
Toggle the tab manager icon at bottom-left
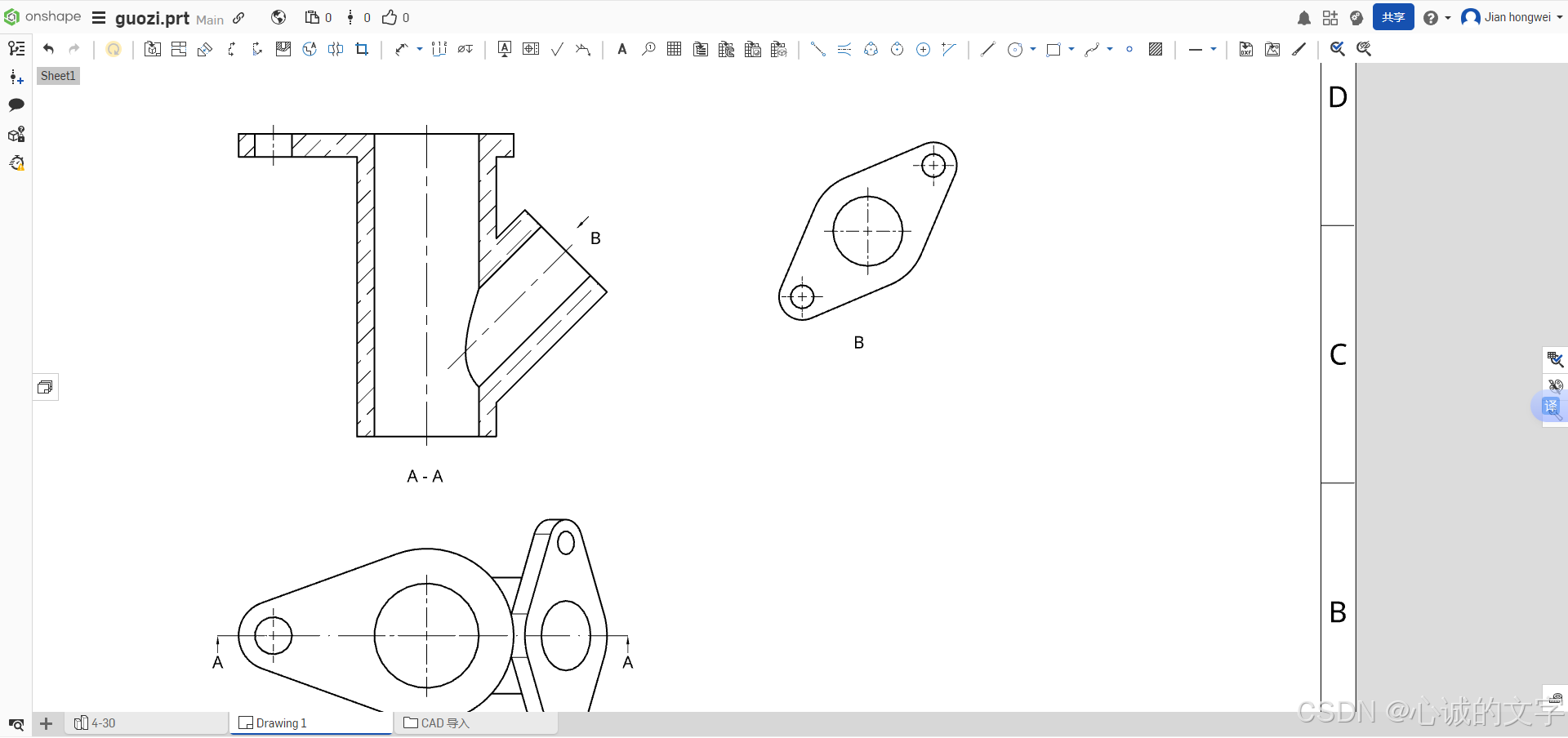[x=16, y=724]
